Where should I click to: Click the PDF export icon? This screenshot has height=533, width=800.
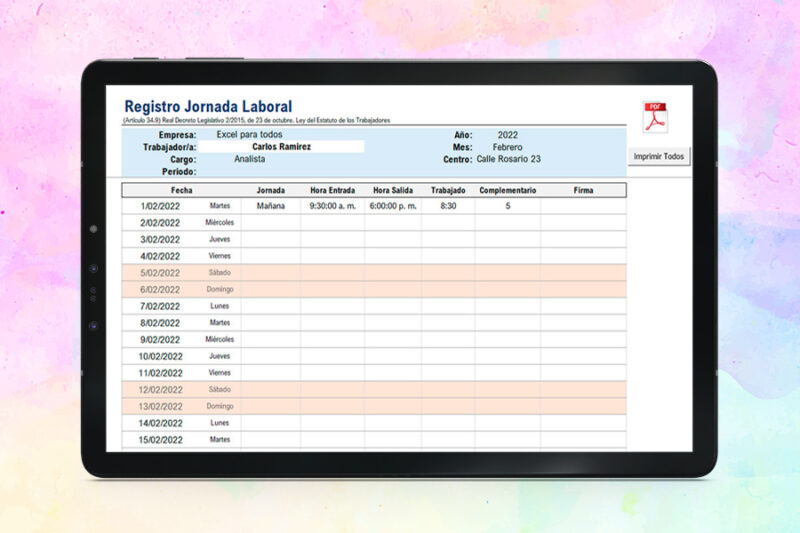656,118
